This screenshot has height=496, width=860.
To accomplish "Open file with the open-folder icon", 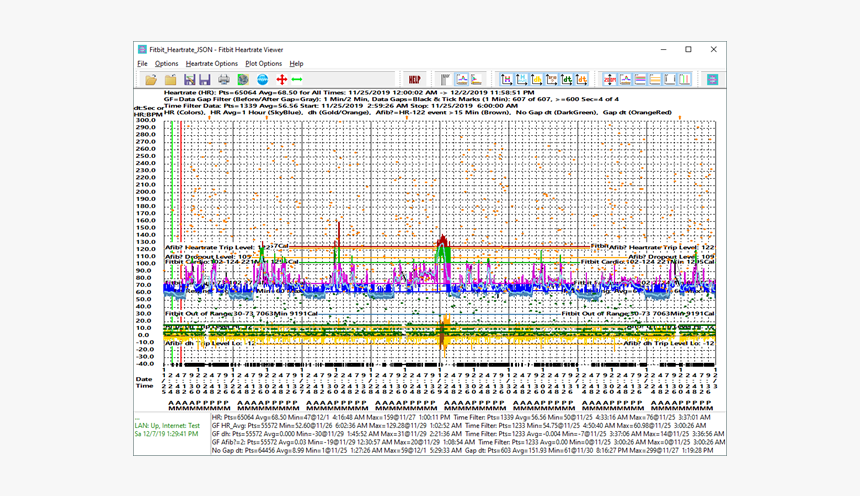I will point(151,80).
